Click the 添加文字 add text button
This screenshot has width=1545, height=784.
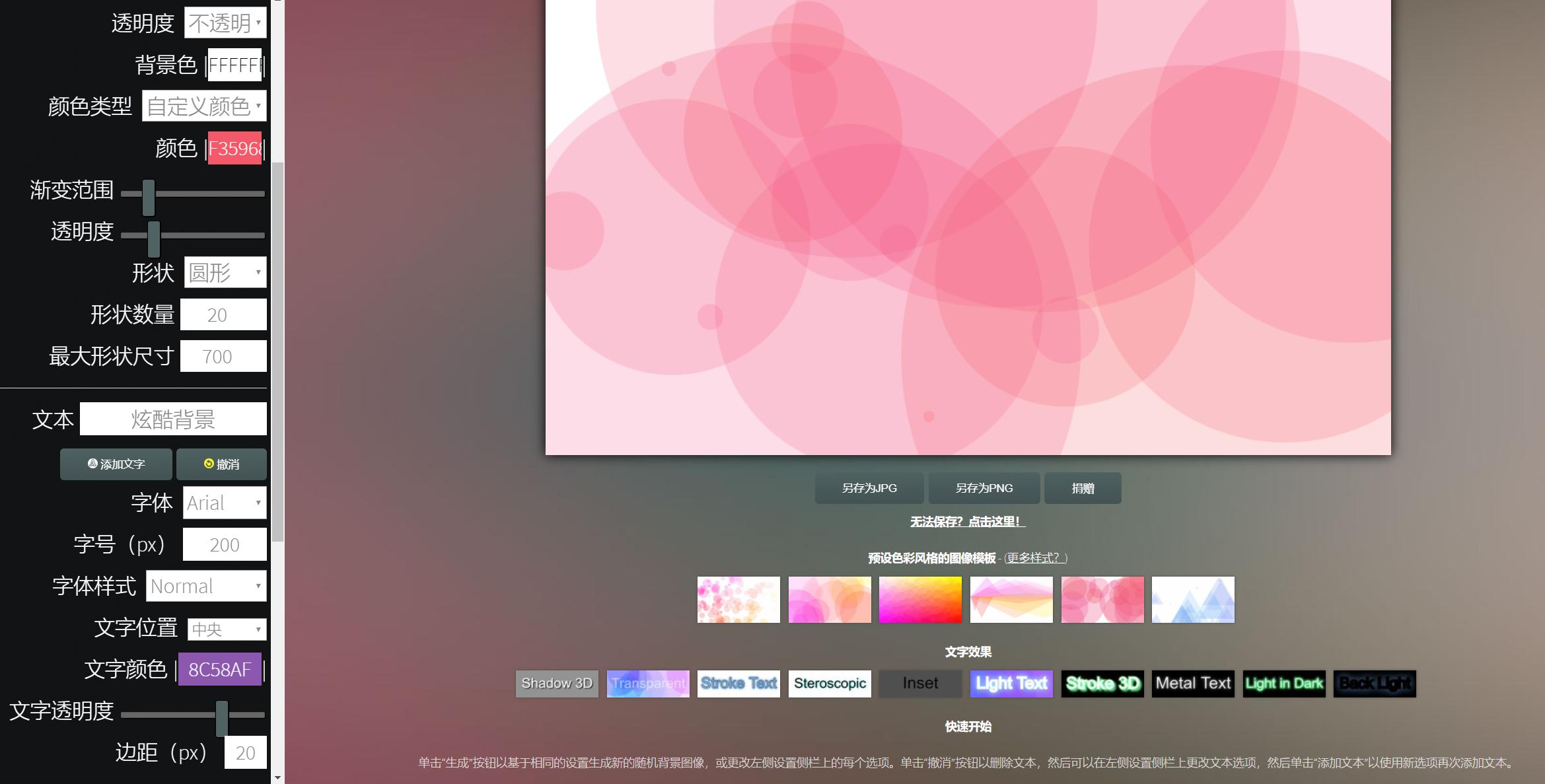[x=116, y=464]
